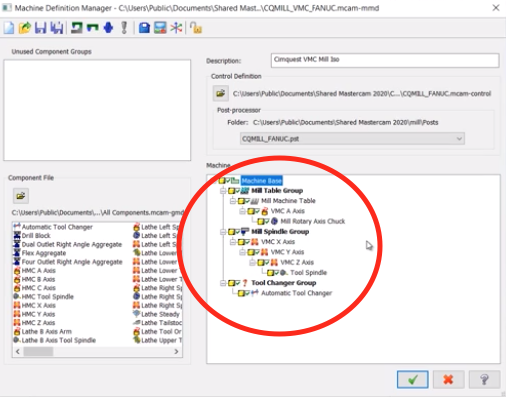Click into the Description text field
Screen dimensions: 506x397
385,60
